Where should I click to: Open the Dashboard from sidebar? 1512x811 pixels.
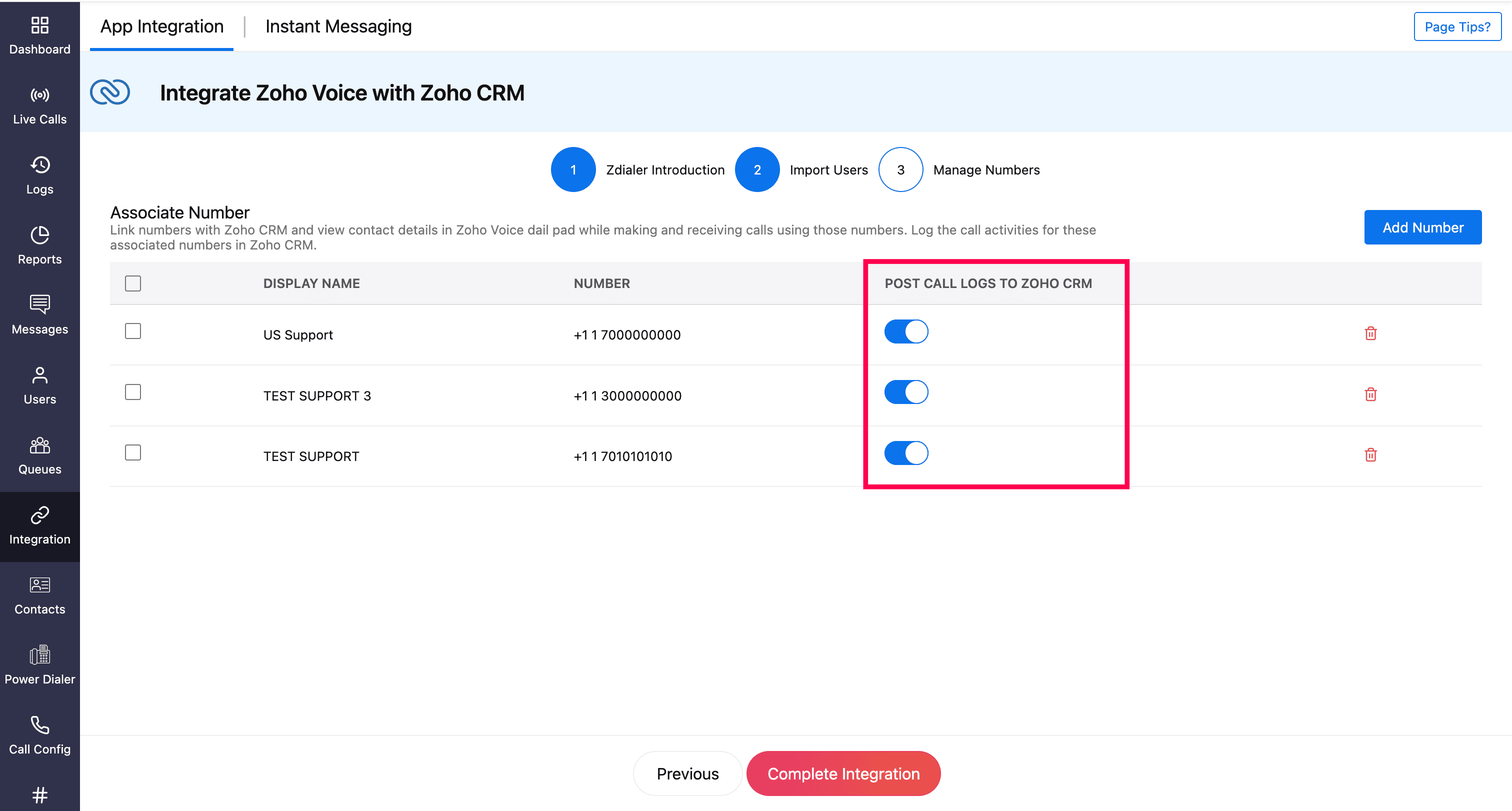pos(39,35)
